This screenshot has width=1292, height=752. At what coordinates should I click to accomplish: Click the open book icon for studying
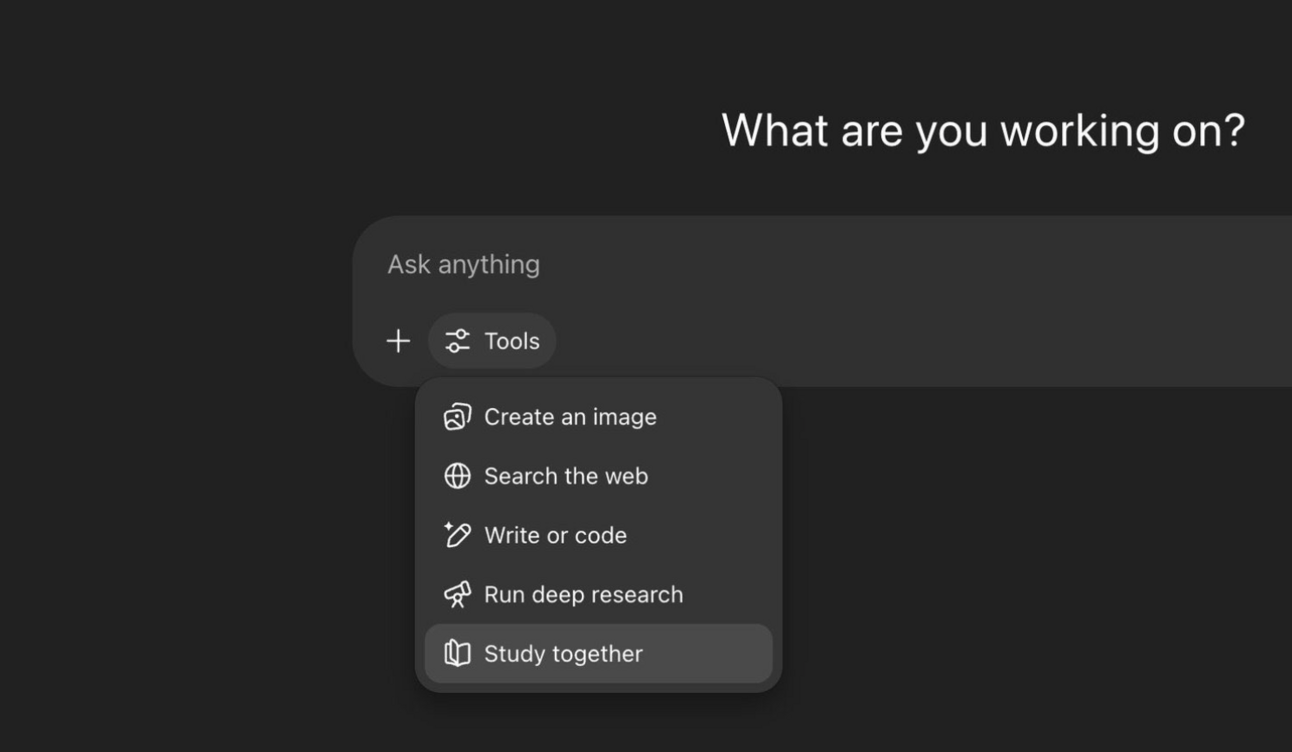[457, 653]
